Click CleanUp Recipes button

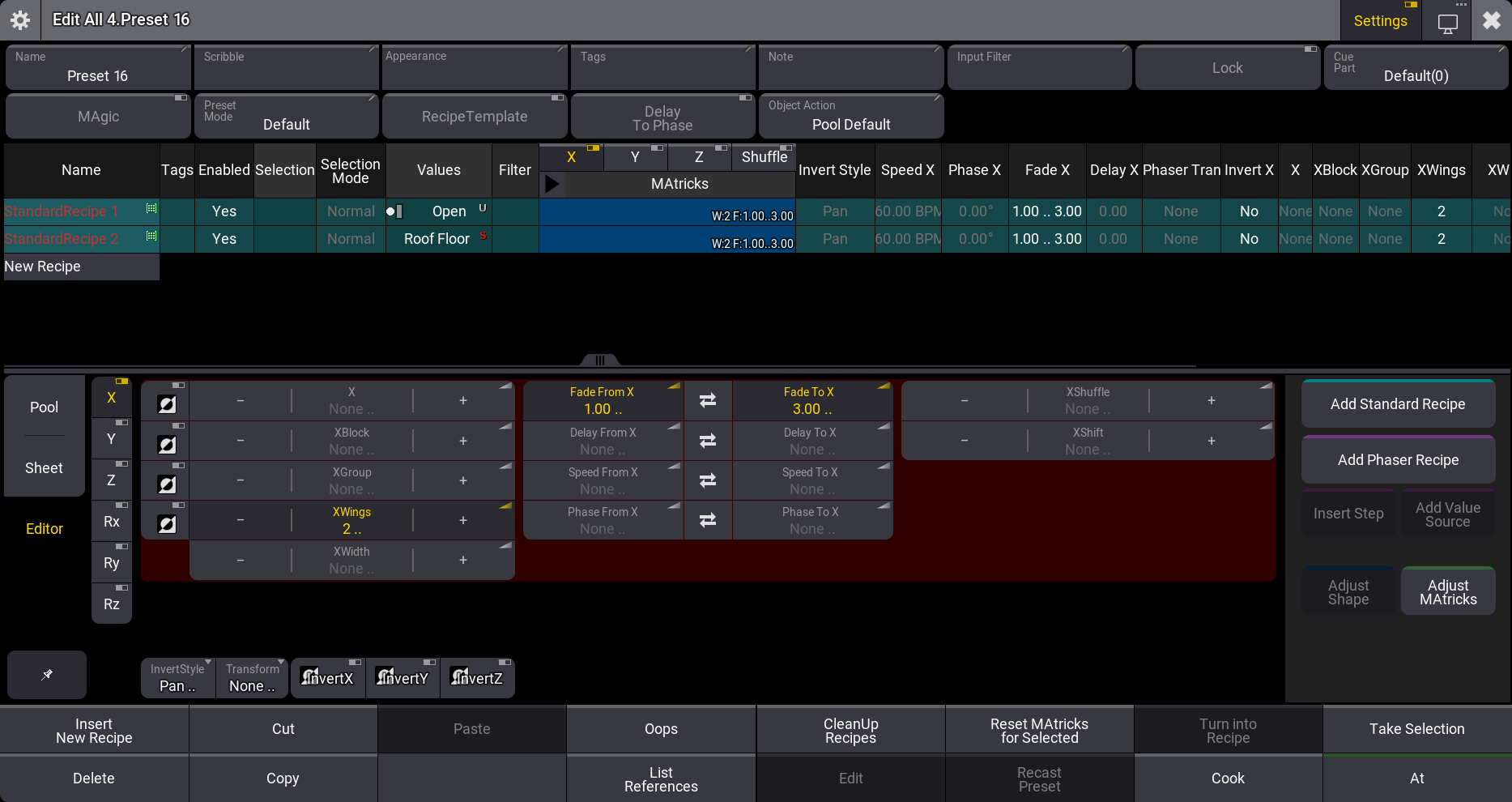click(850, 730)
